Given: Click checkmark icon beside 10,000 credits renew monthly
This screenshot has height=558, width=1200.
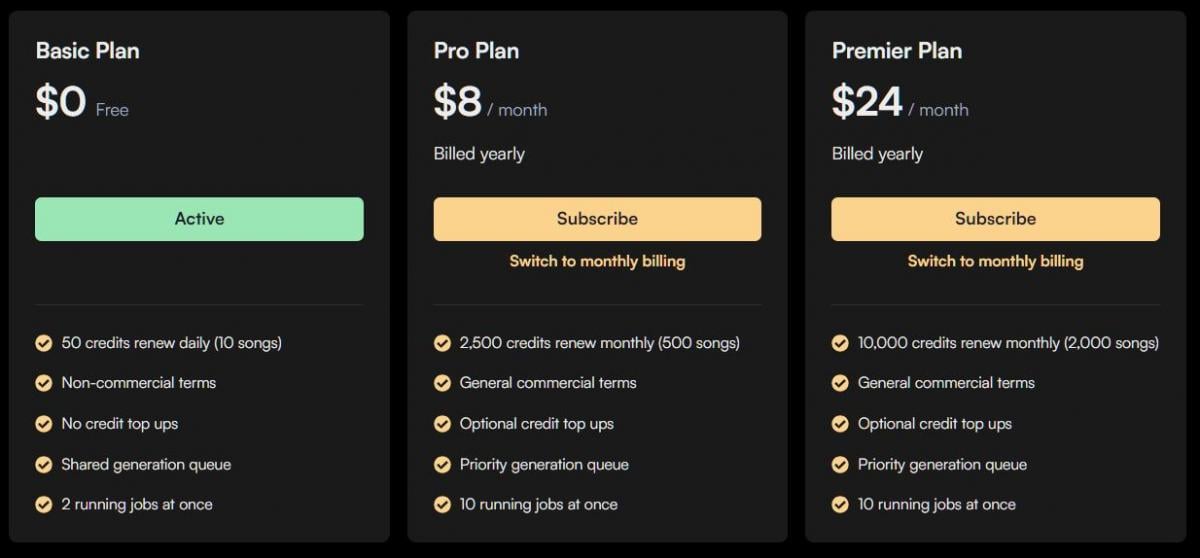Looking at the screenshot, I should (x=840, y=343).
